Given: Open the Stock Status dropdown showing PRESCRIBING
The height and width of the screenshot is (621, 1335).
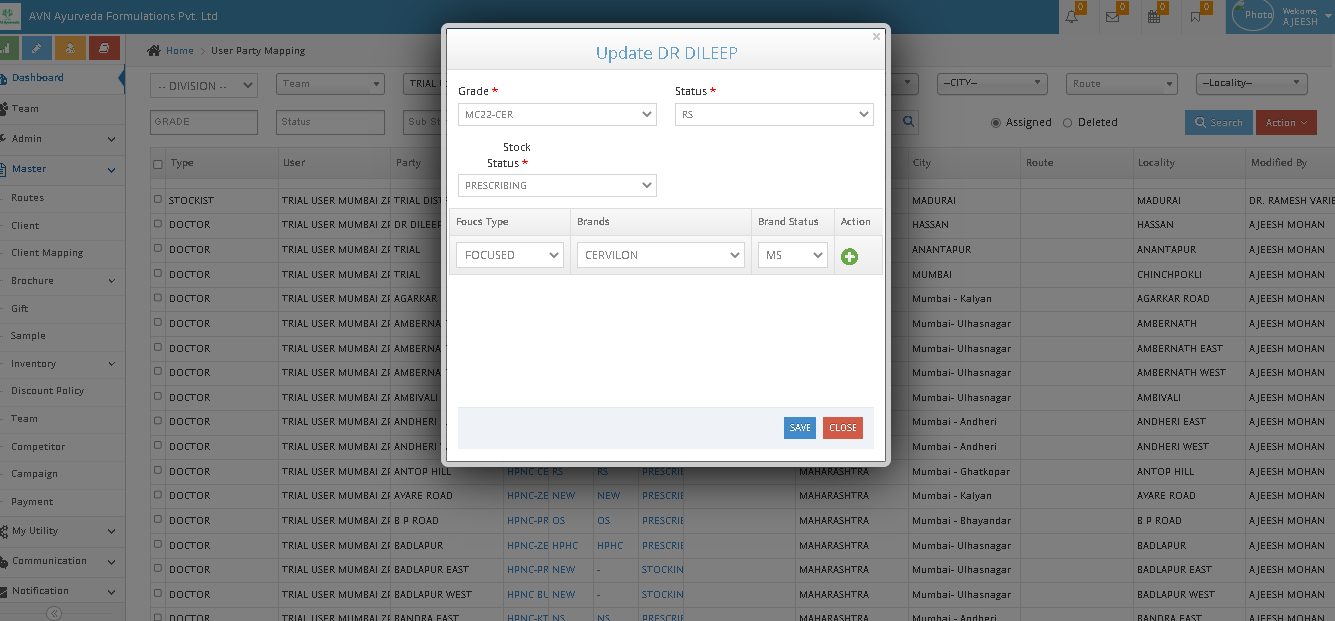Looking at the screenshot, I should click(x=557, y=185).
